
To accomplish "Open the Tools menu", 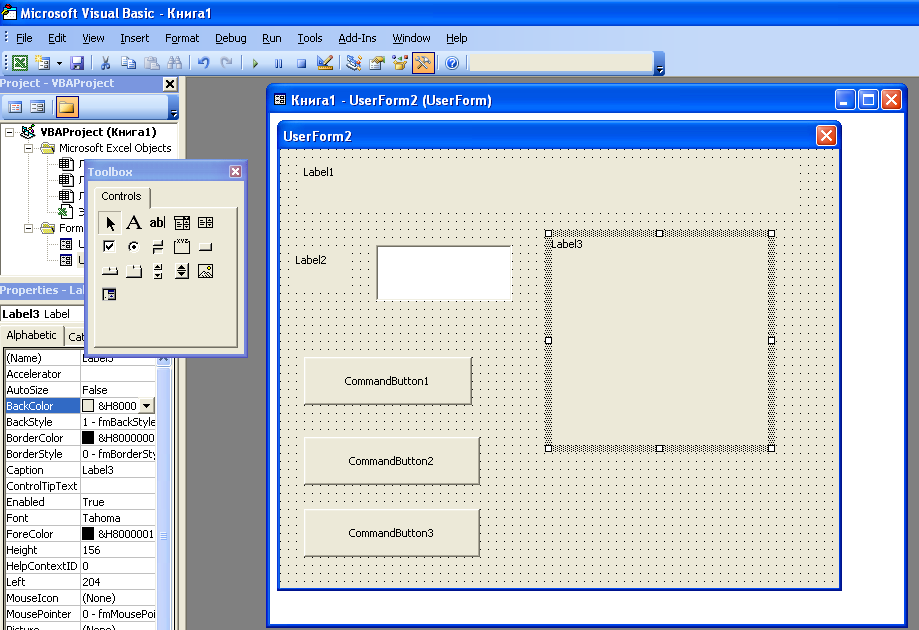I will pyautogui.click(x=309, y=38).
